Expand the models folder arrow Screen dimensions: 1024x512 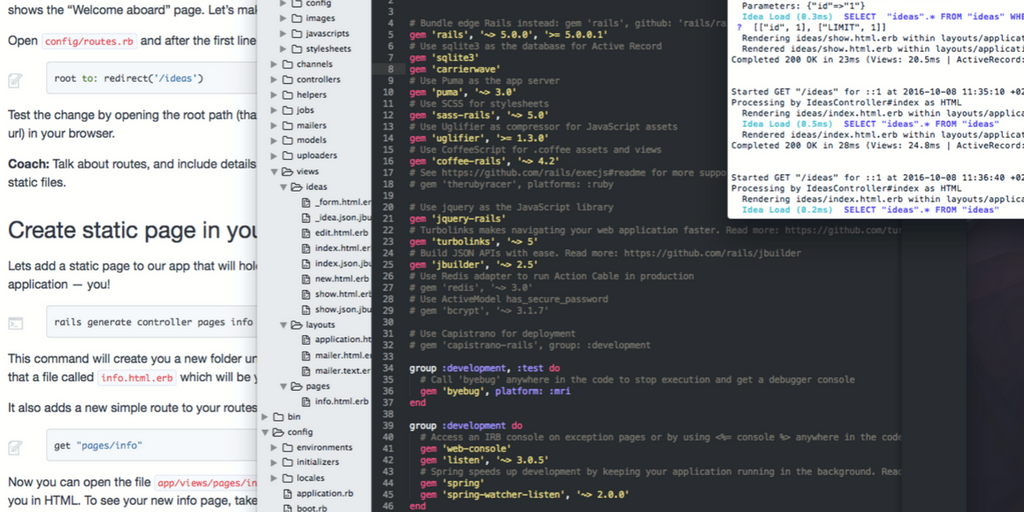click(x=274, y=140)
